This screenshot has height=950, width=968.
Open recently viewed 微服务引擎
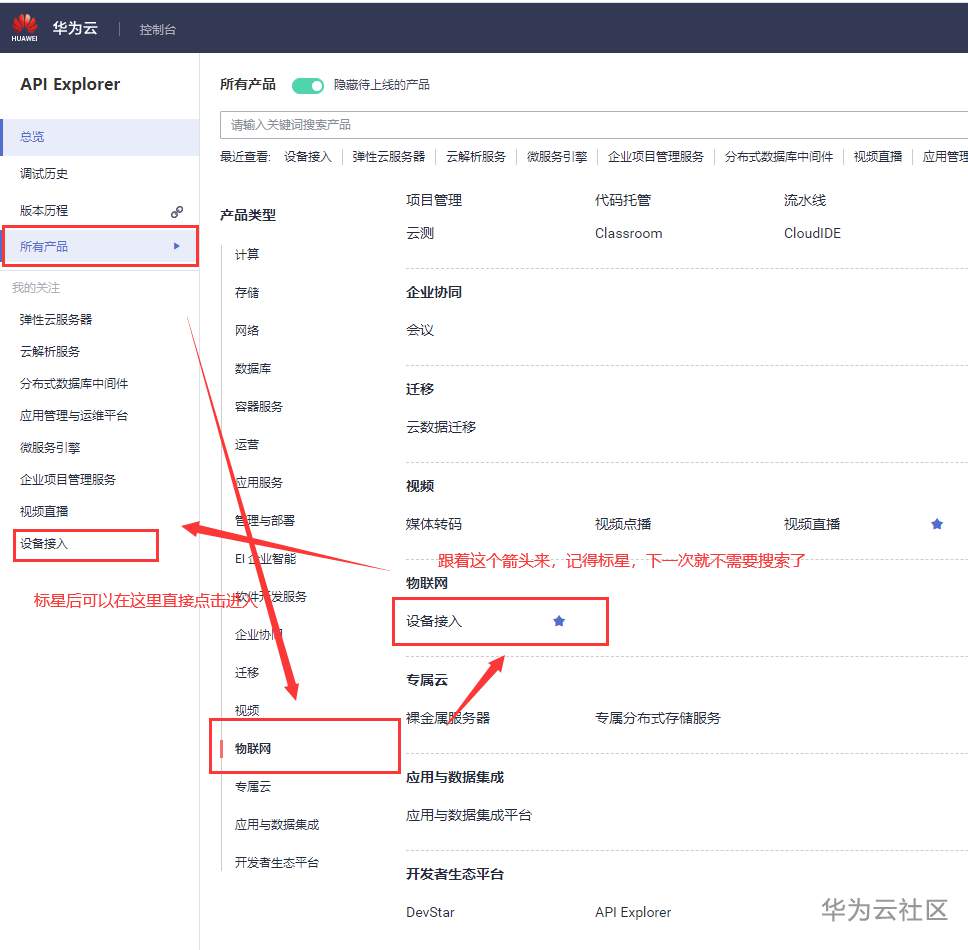[557, 157]
